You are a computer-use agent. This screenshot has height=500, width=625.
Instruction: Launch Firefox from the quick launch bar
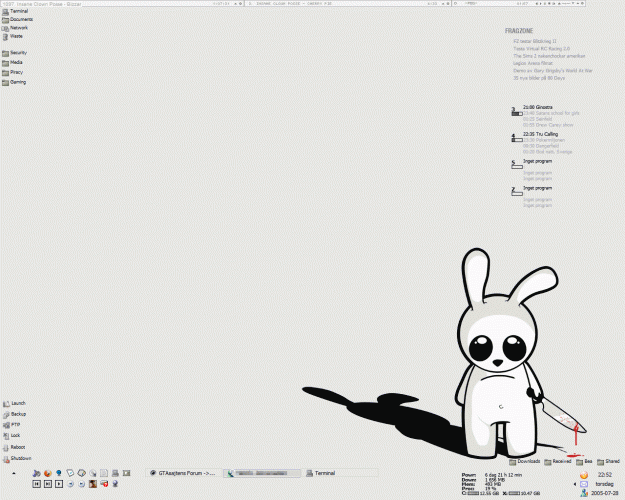(47, 472)
